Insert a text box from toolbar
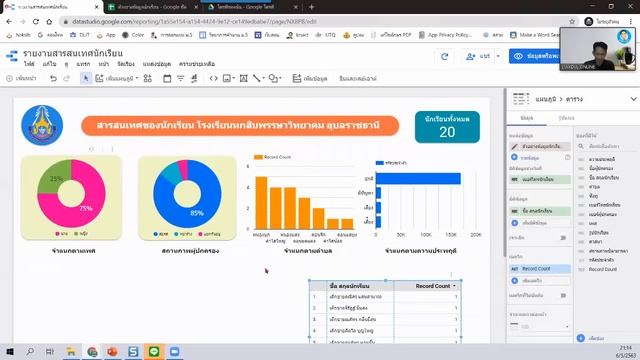The height and width of the screenshot is (360, 640). click(244, 78)
